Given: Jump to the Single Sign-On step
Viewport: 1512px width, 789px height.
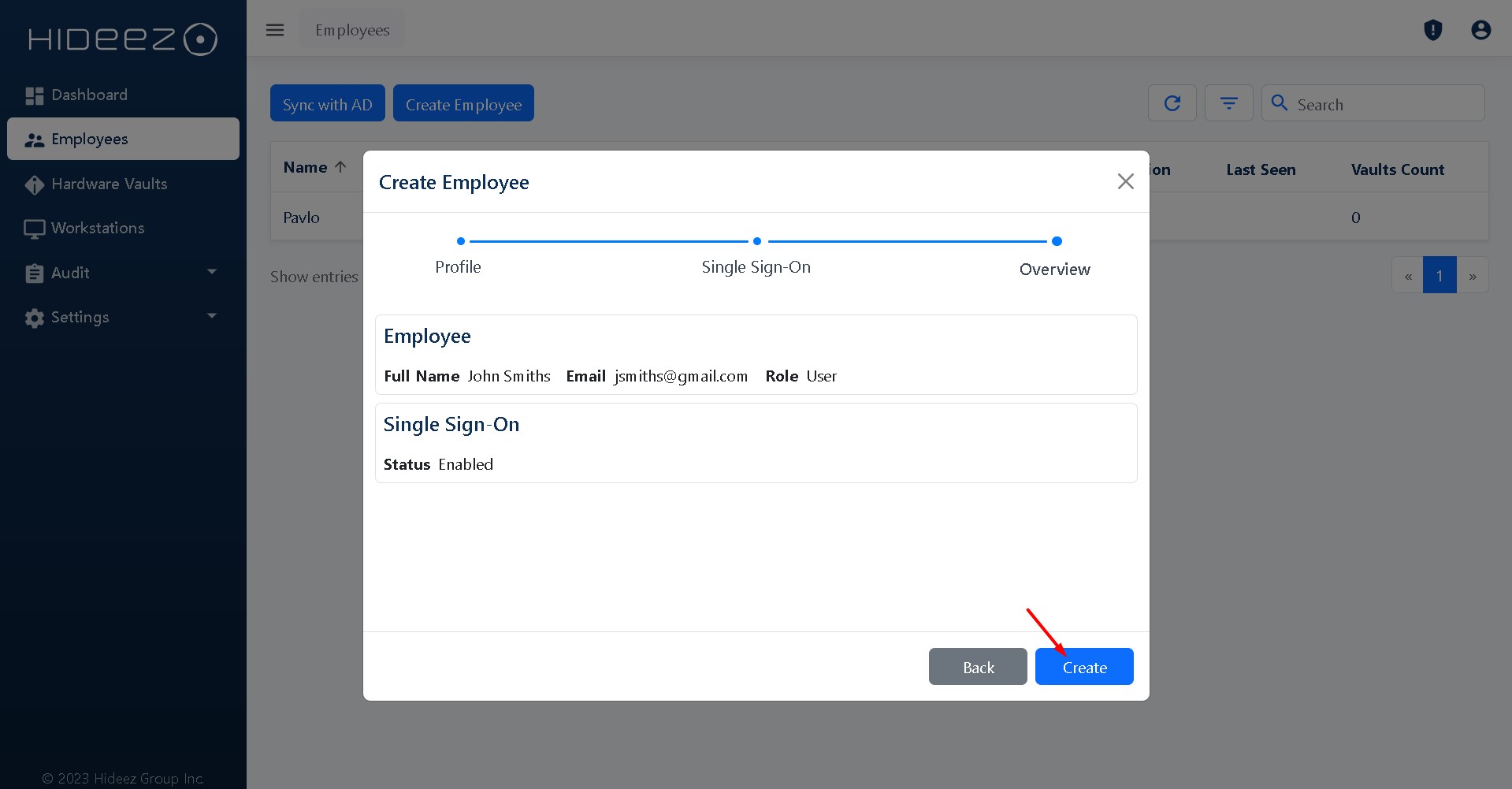Looking at the screenshot, I should [x=756, y=241].
